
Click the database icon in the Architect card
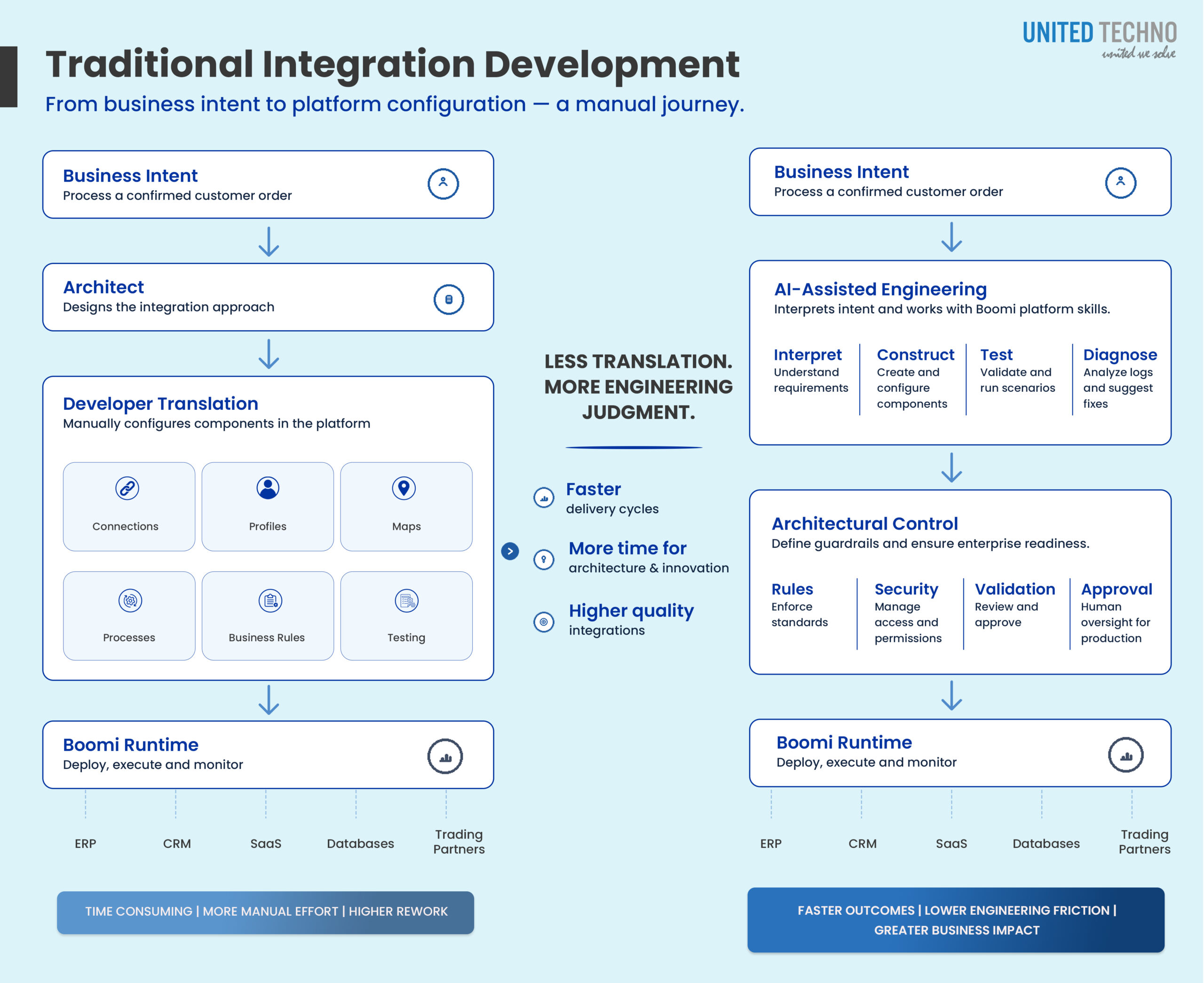449,300
